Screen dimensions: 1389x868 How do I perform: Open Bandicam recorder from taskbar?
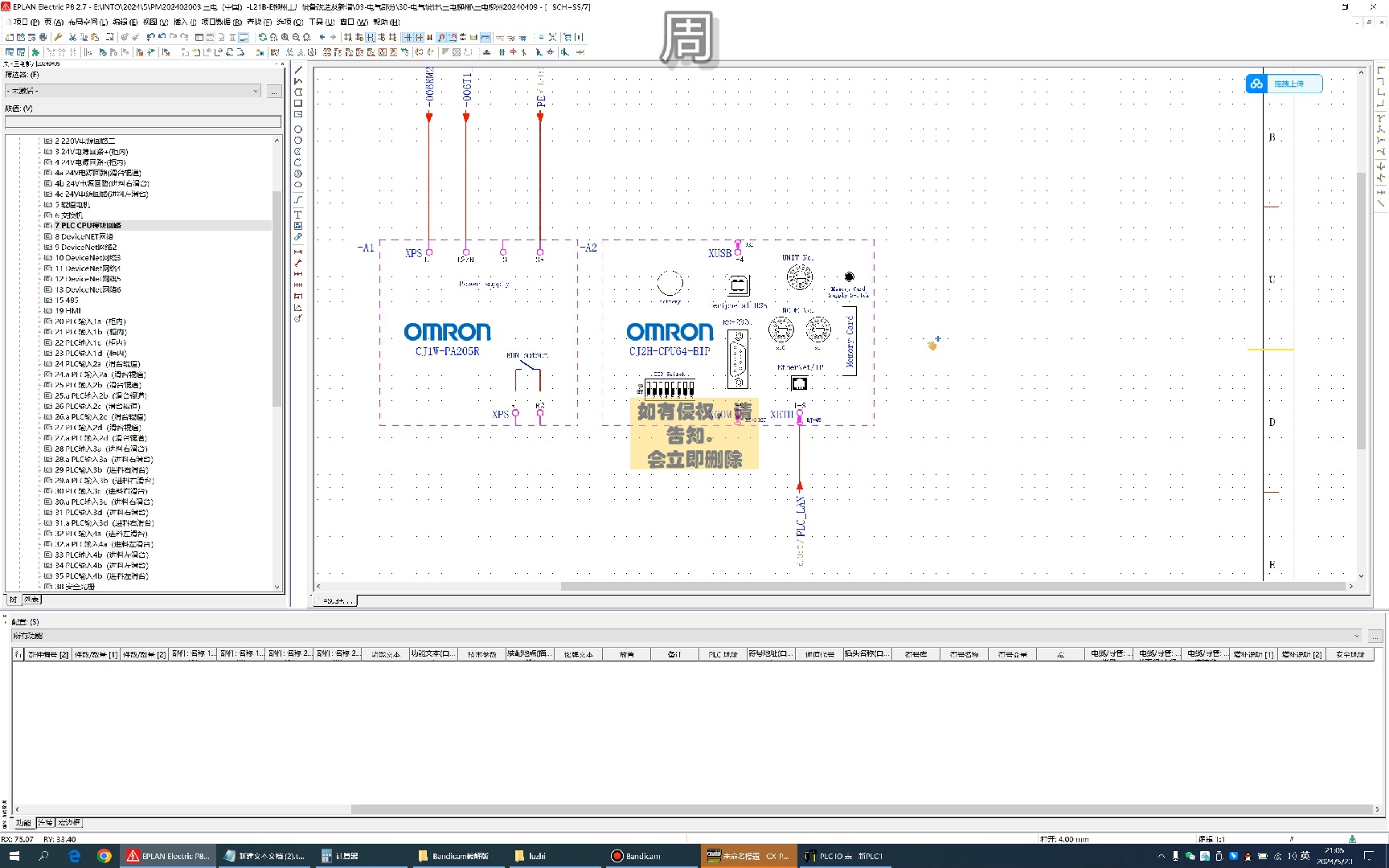tap(644, 856)
